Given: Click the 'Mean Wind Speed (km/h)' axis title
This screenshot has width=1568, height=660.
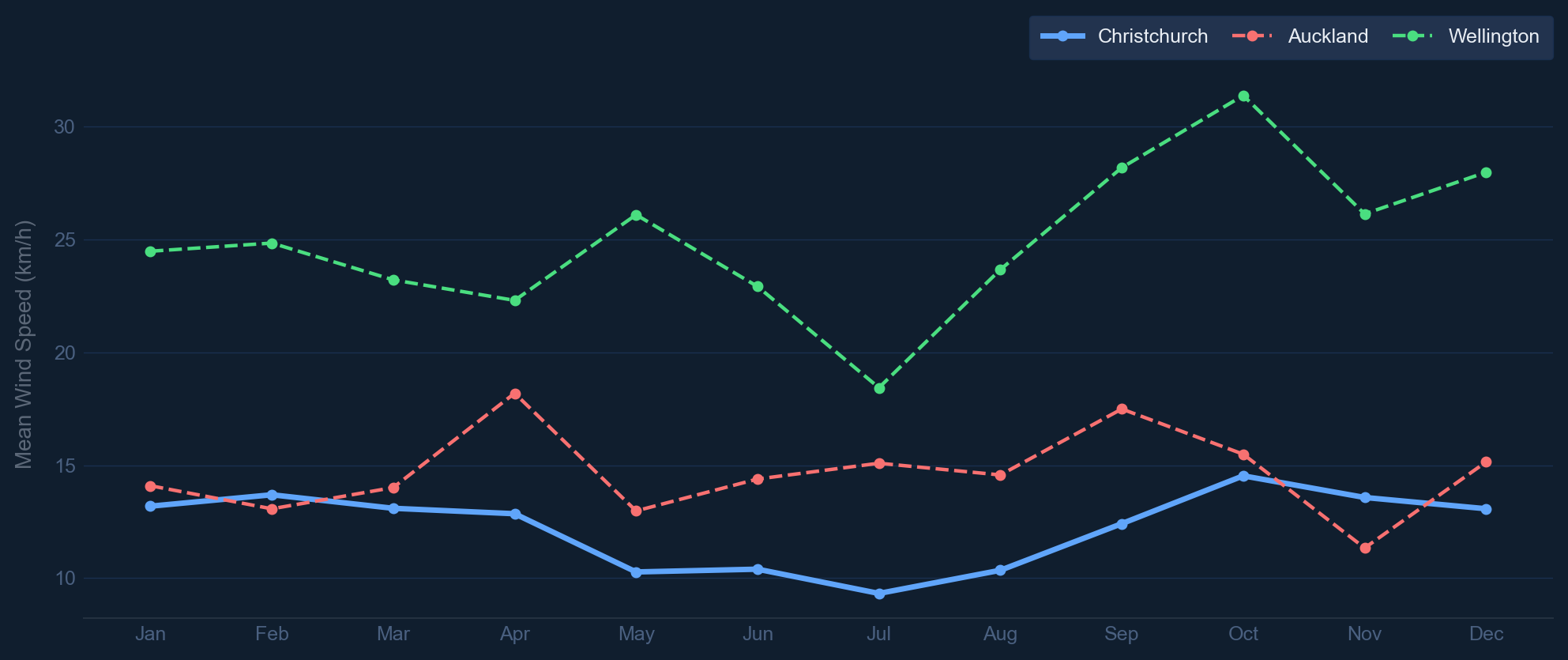Looking at the screenshot, I should click(24, 345).
